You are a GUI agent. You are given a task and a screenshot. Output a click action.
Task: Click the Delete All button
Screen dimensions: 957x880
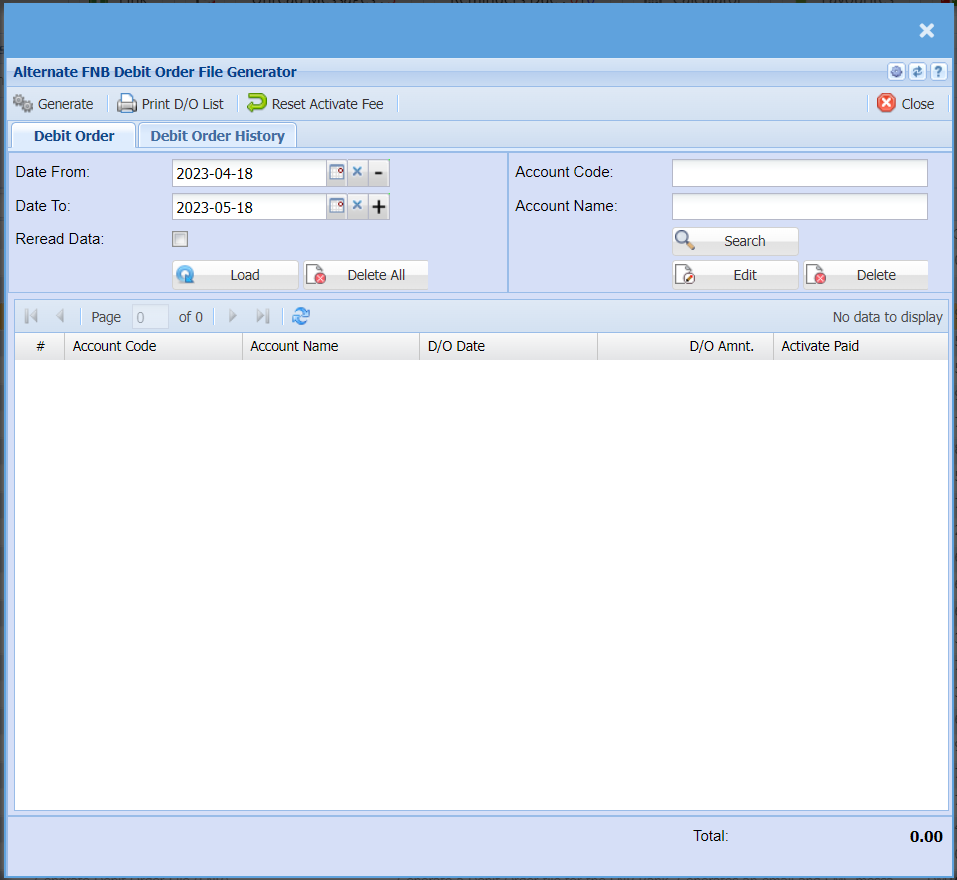[366, 275]
